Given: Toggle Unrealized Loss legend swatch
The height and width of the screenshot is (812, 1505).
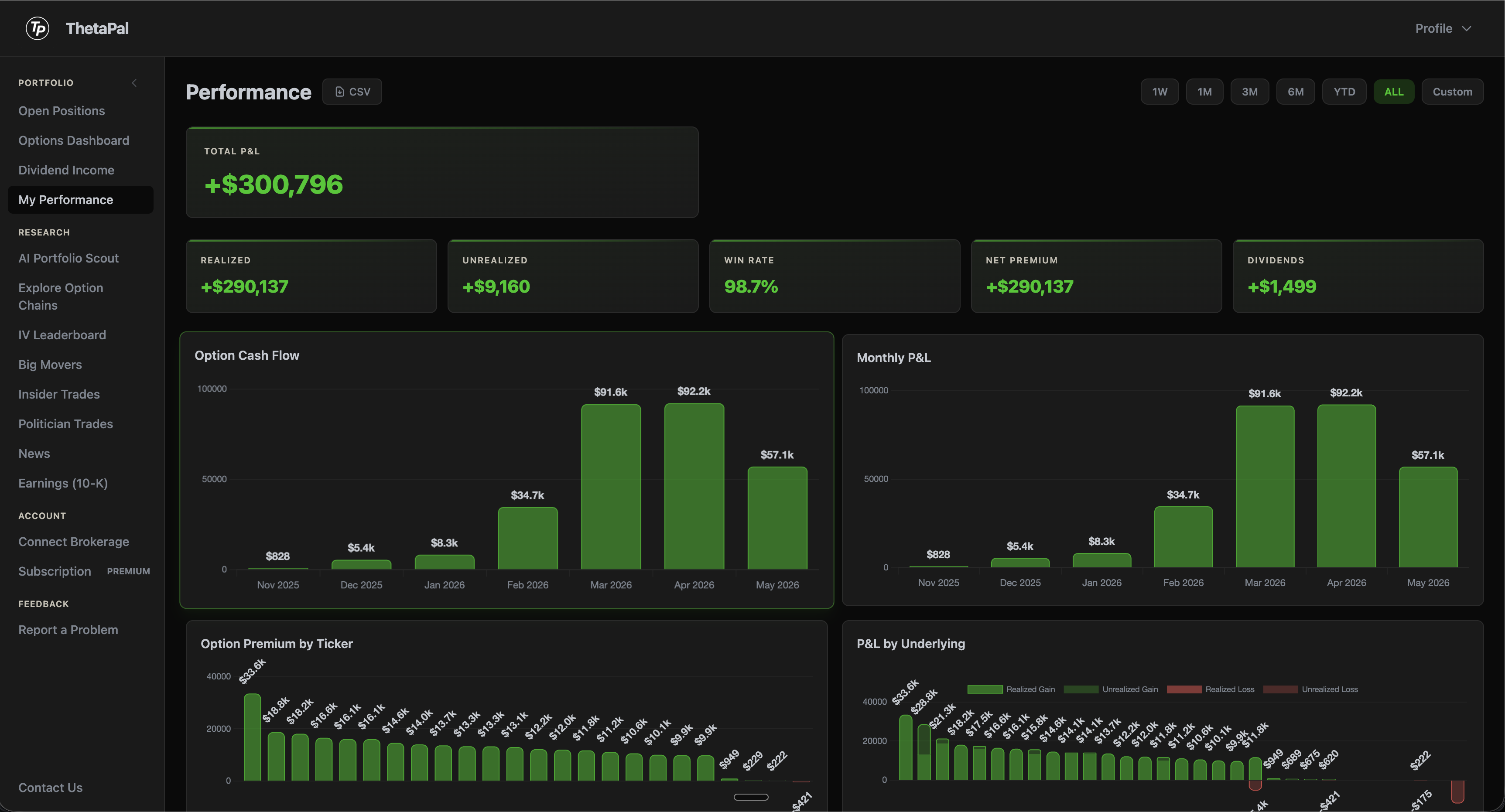Looking at the screenshot, I should pyautogui.click(x=1281, y=689).
